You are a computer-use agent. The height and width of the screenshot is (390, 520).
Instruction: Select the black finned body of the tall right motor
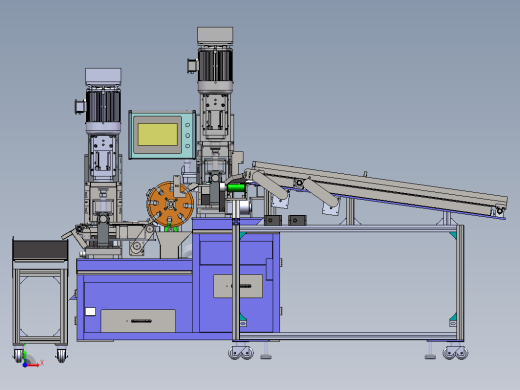[215, 65]
